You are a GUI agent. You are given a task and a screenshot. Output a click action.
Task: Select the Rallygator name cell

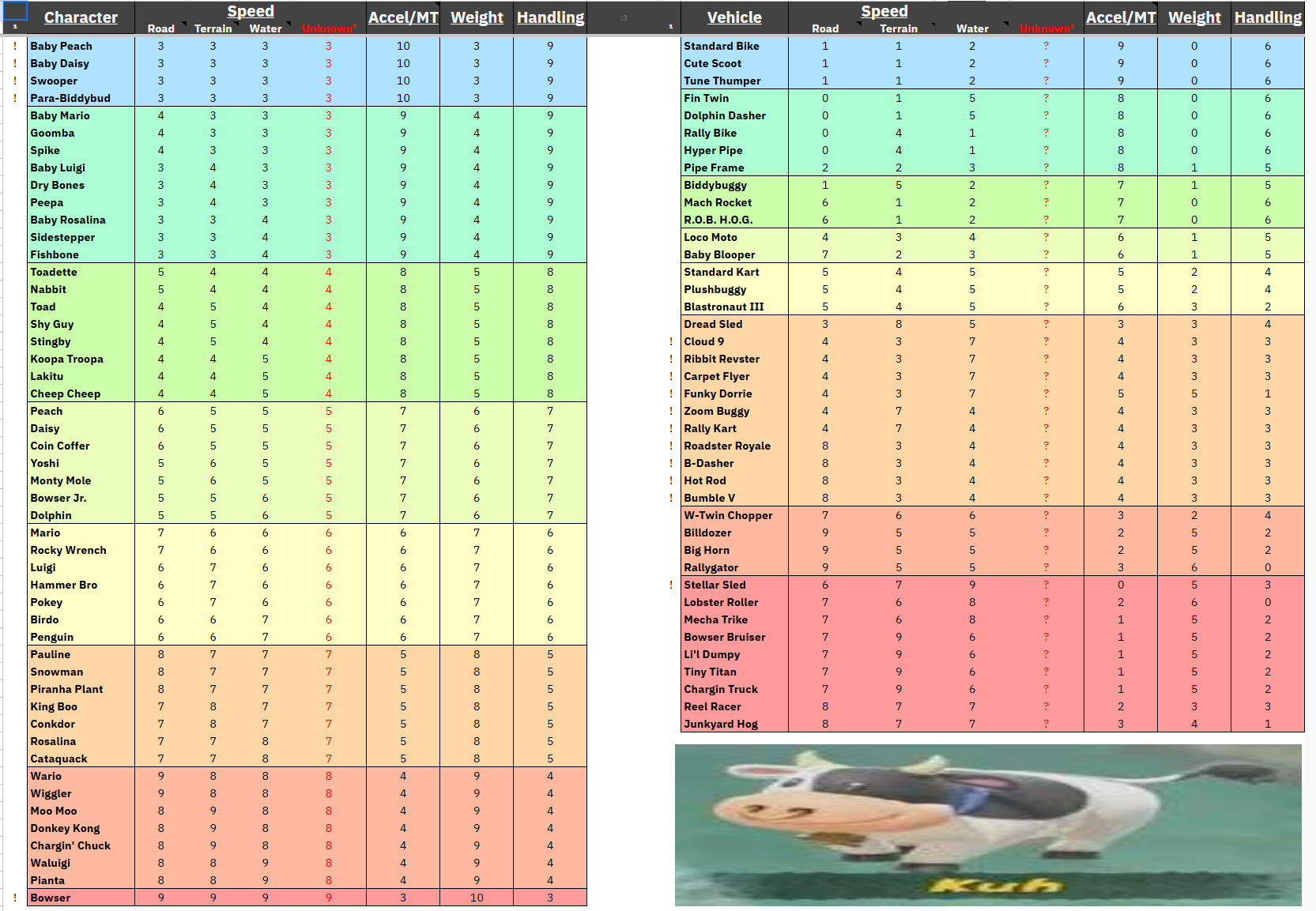[x=734, y=567]
